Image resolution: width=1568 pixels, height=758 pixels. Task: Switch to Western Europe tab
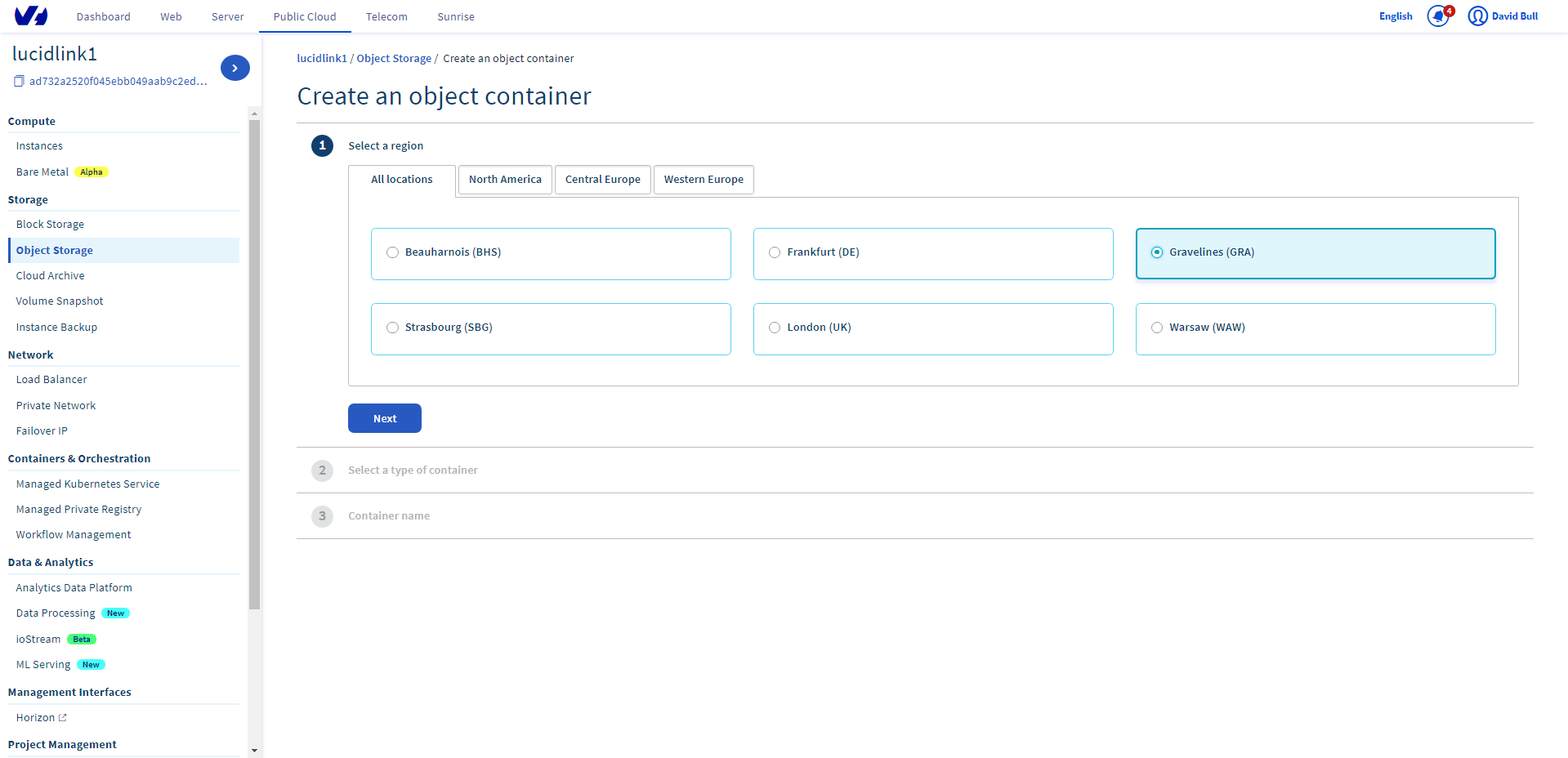(x=704, y=180)
